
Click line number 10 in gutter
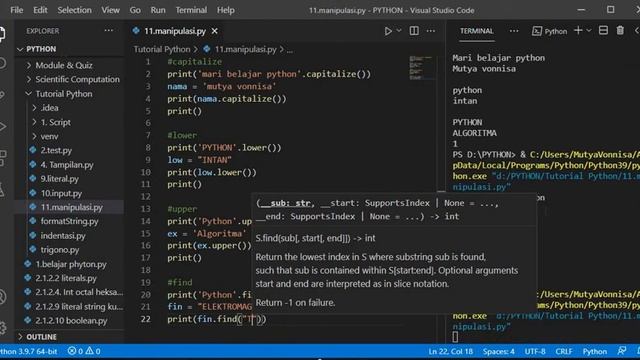tap(146, 172)
